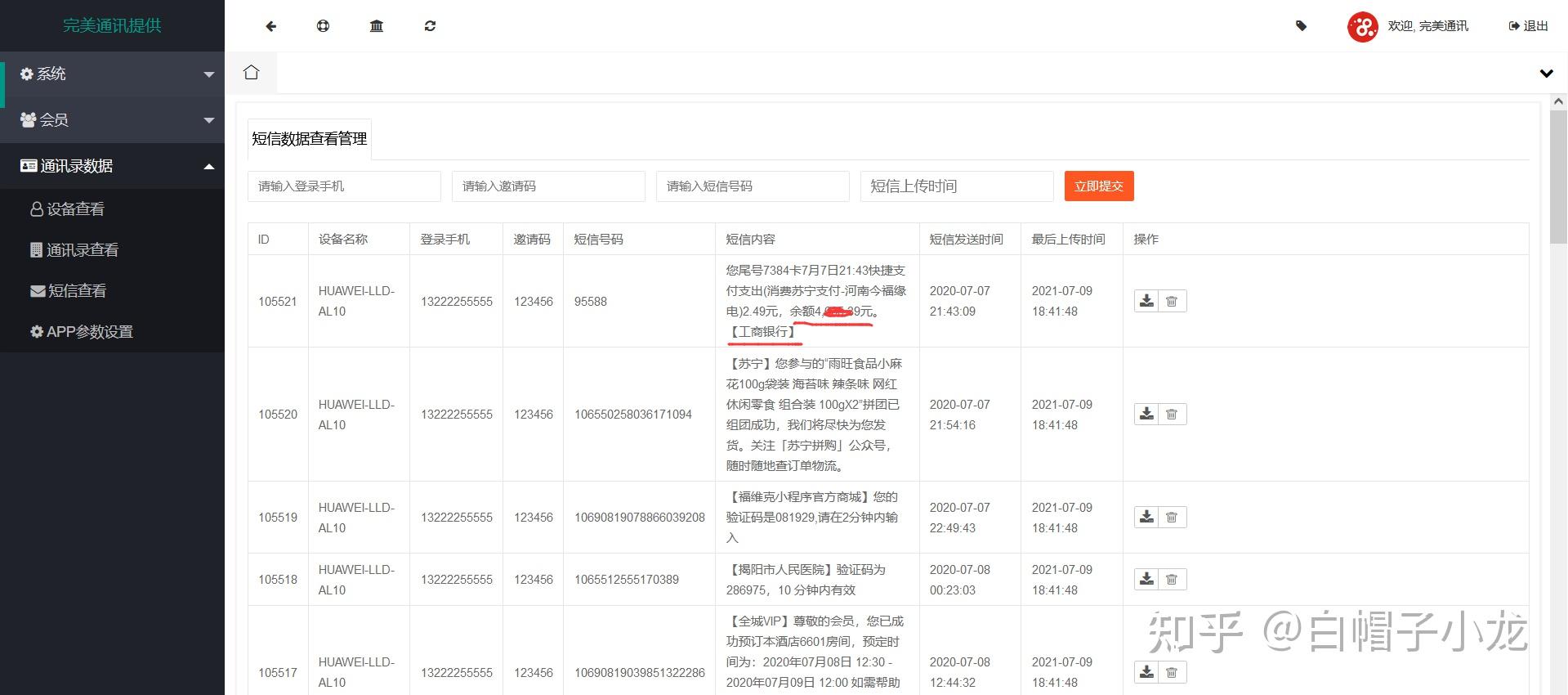Go to home tab icon
Screen dimensions: 1568x695
[x=252, y=73]
